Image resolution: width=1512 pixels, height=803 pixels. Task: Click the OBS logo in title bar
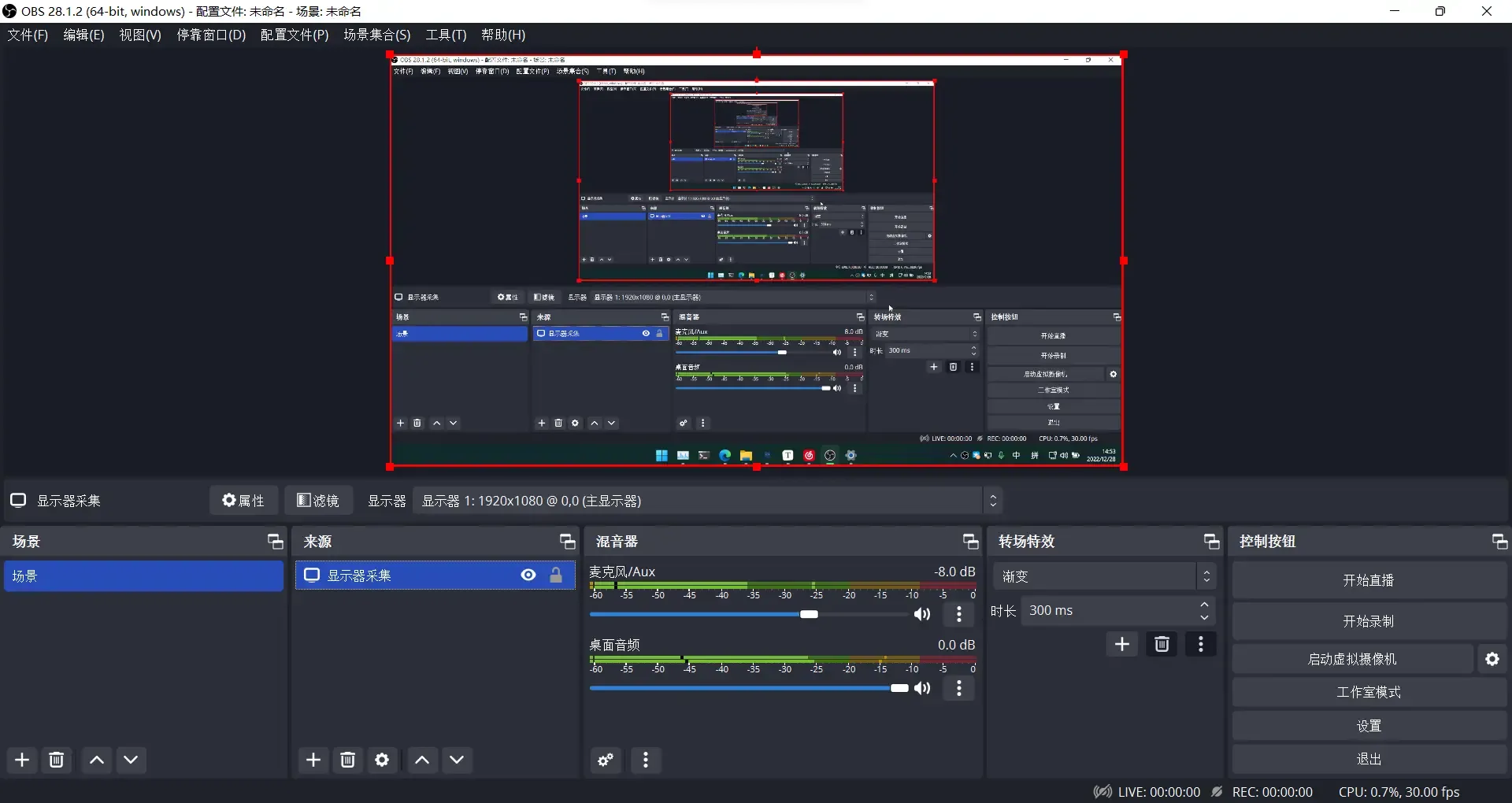coord(9,11)
